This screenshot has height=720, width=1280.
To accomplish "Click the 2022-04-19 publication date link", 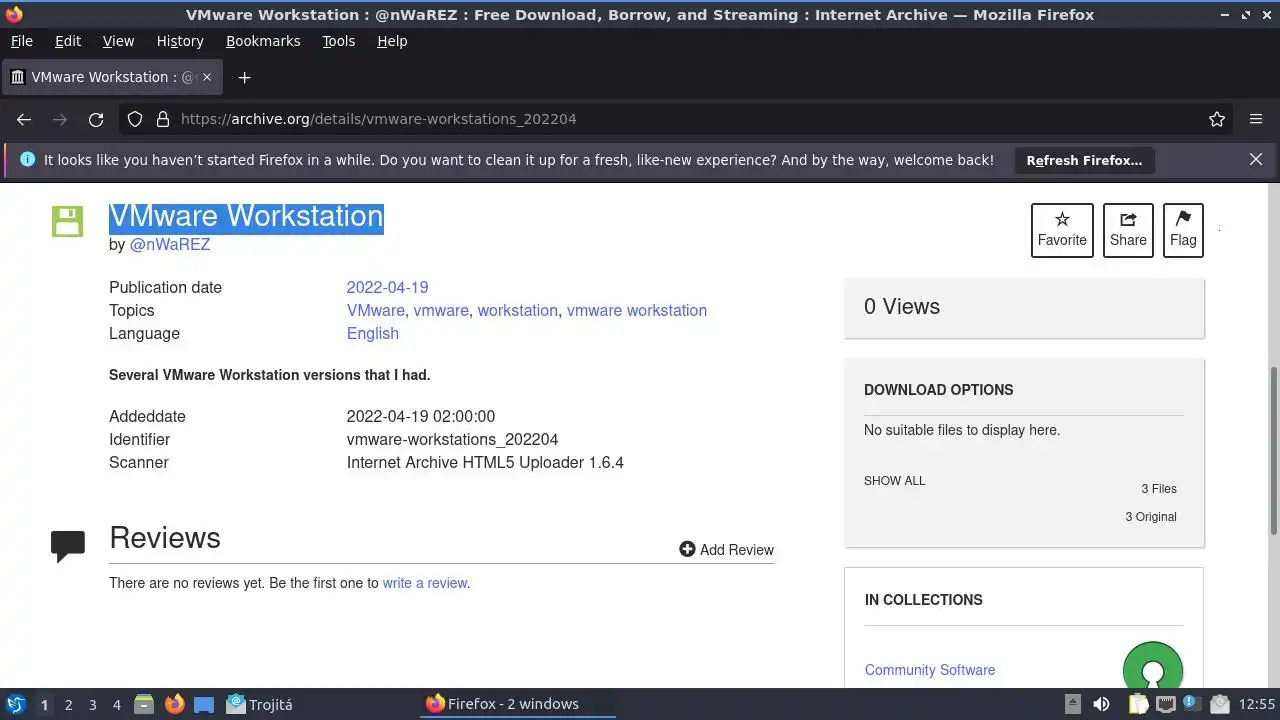I will click(x=387, y=287).
